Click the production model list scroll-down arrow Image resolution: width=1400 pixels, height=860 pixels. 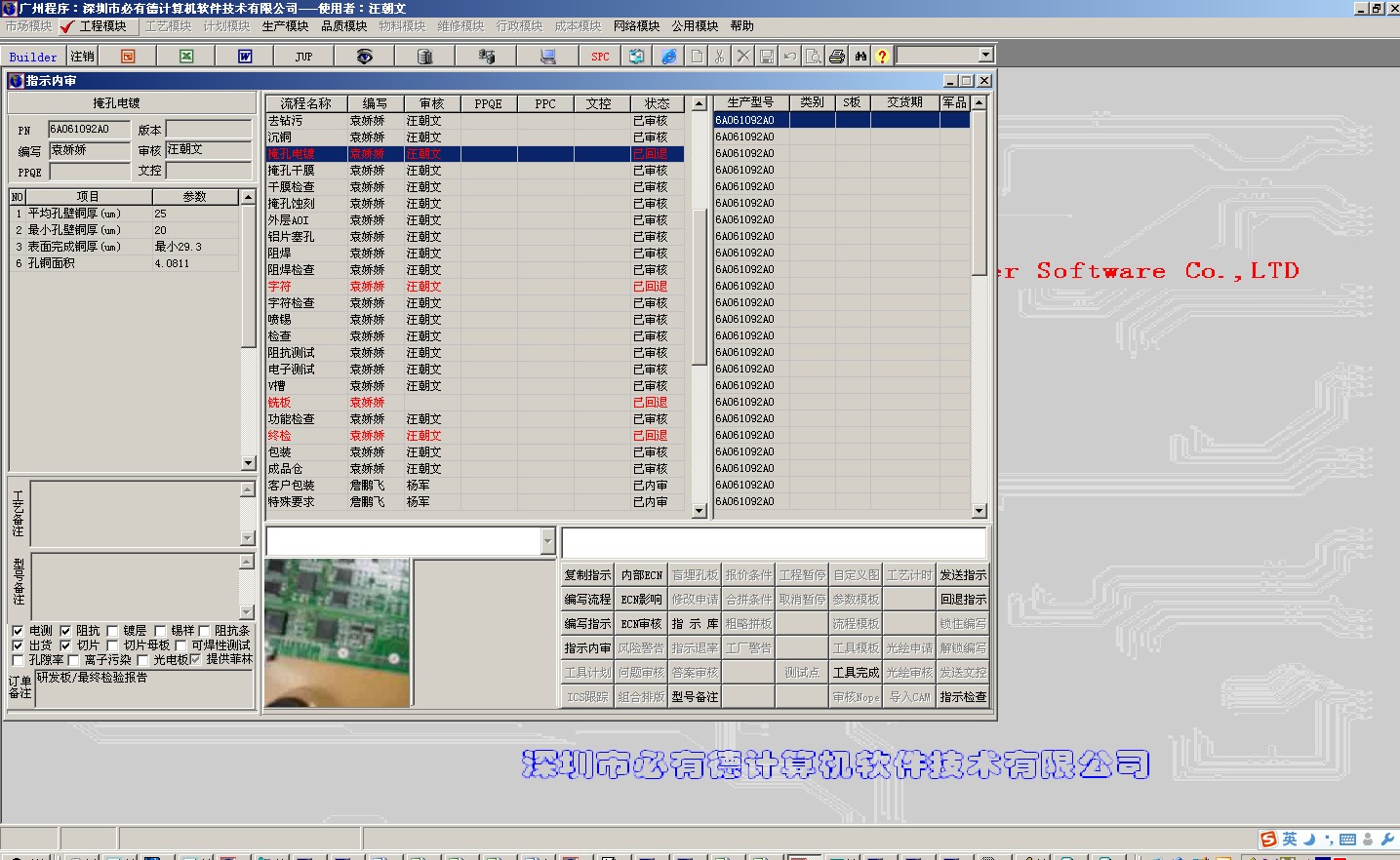980,510
